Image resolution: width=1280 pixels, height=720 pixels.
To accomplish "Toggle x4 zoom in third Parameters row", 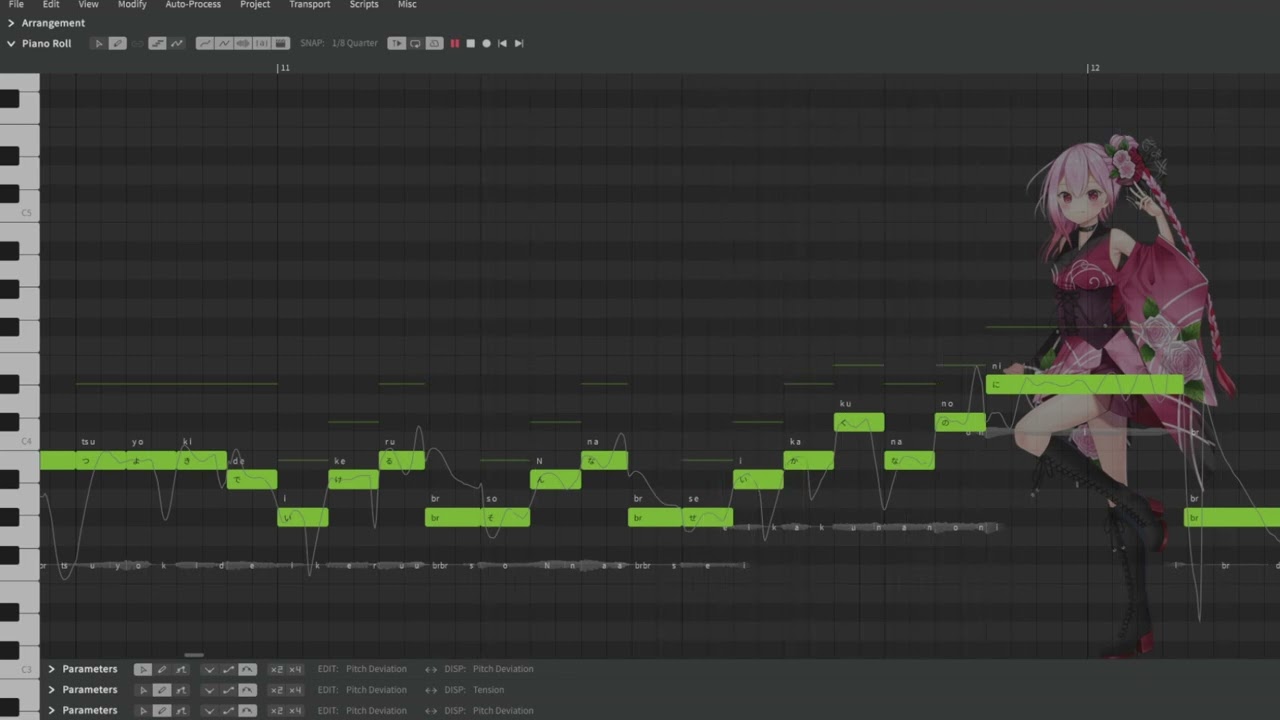I will point(295,710).
